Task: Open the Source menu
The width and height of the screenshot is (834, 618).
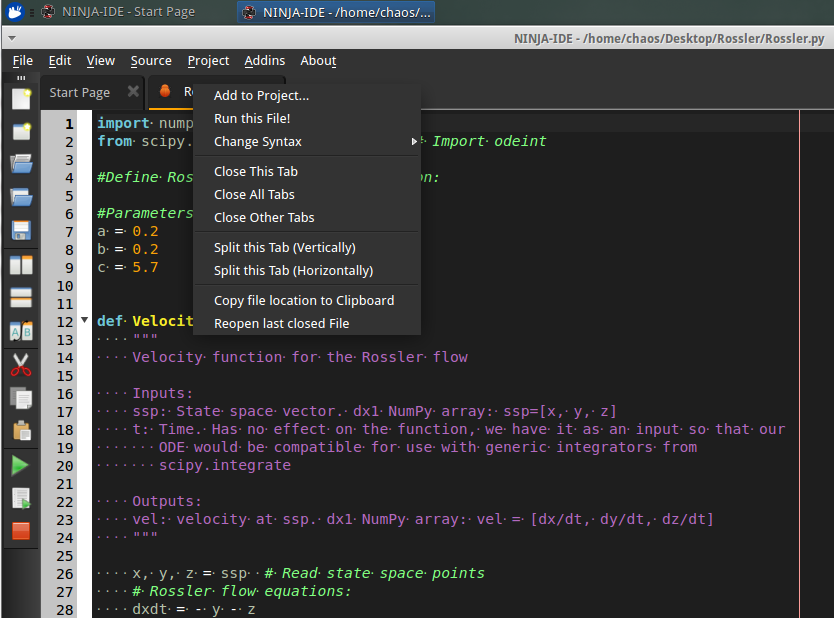Action: (151, 61)
